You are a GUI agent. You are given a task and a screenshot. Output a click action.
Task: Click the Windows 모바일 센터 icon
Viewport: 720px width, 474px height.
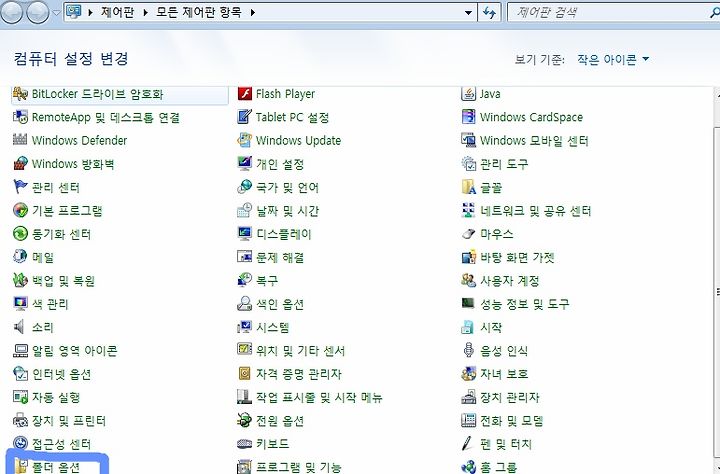468,140
